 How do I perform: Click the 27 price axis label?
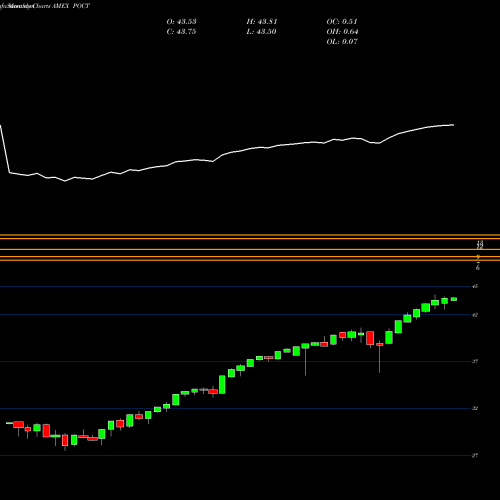click(x=475, y=455)
